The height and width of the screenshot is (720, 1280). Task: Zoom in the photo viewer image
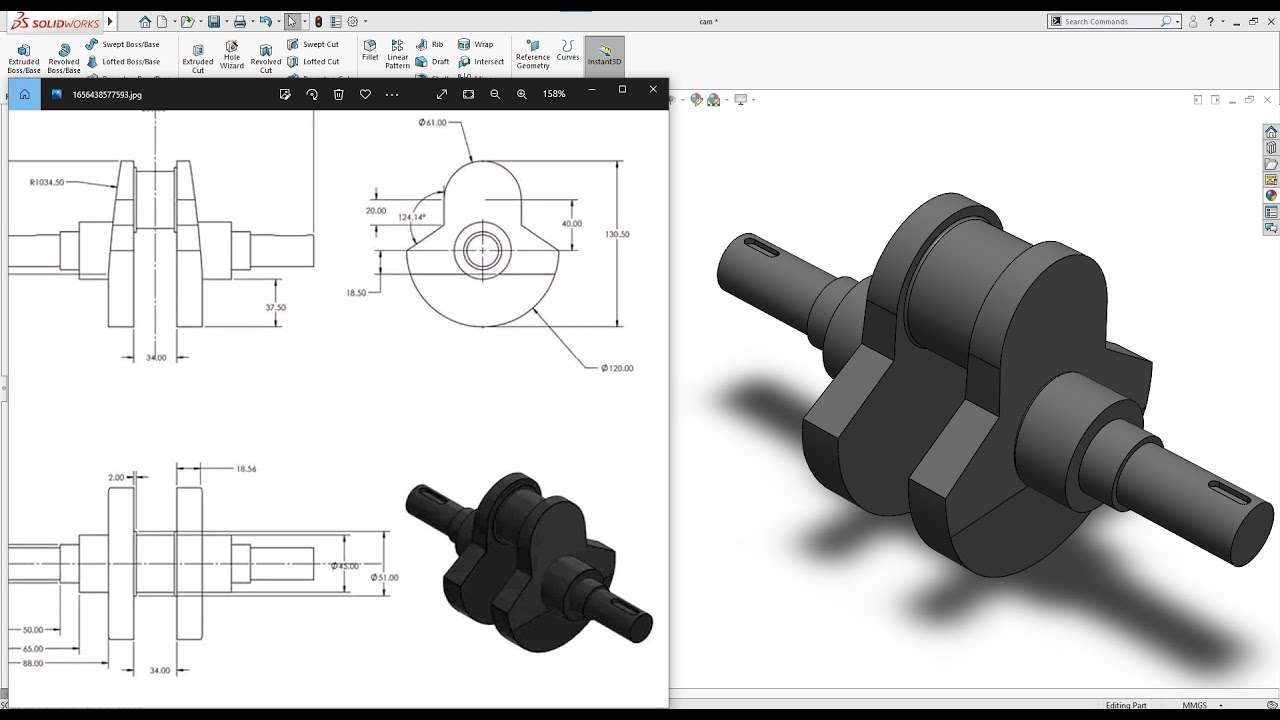(521, 94)
